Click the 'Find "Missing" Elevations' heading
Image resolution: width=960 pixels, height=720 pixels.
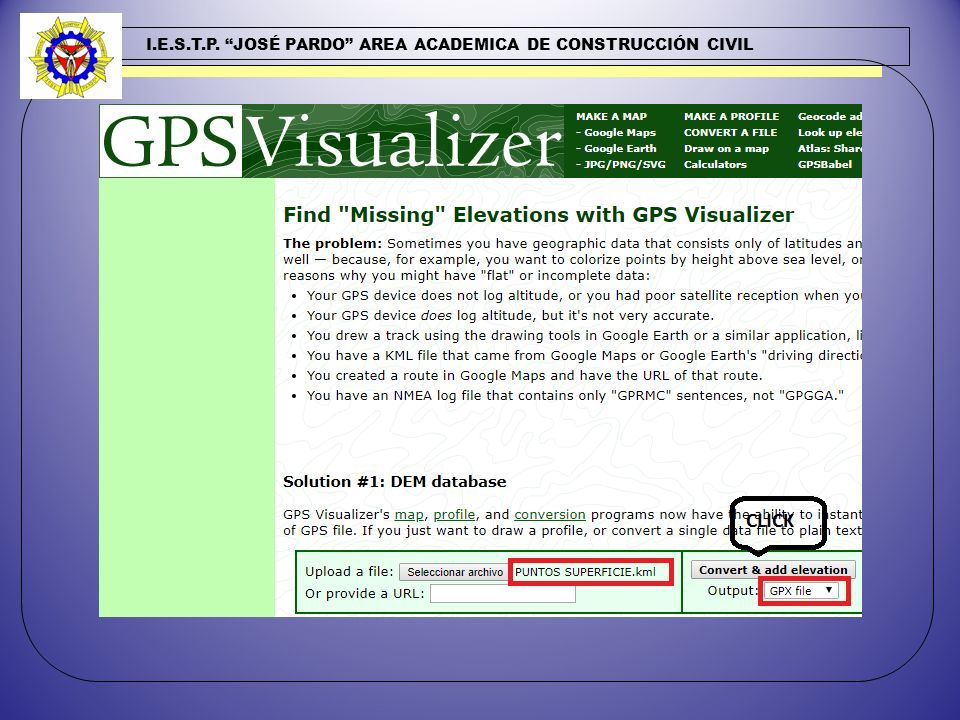pyautogui.click(x=538, y=215)
